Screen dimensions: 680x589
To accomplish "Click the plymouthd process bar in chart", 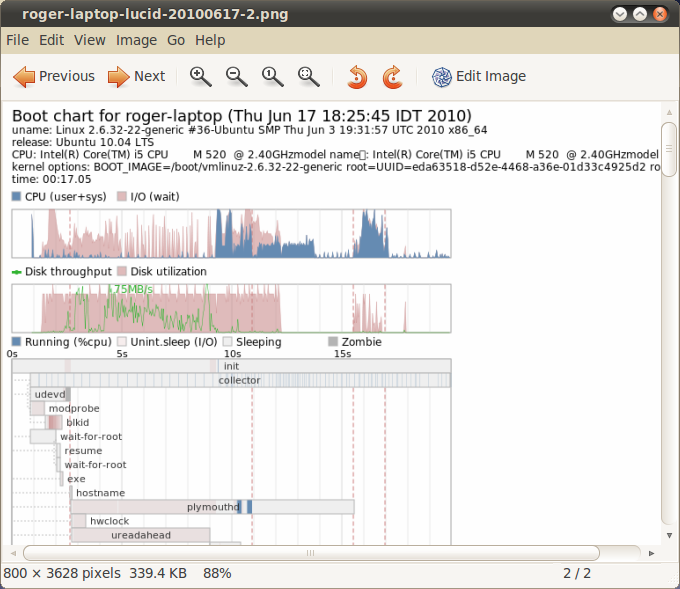I will click(212, 507).
